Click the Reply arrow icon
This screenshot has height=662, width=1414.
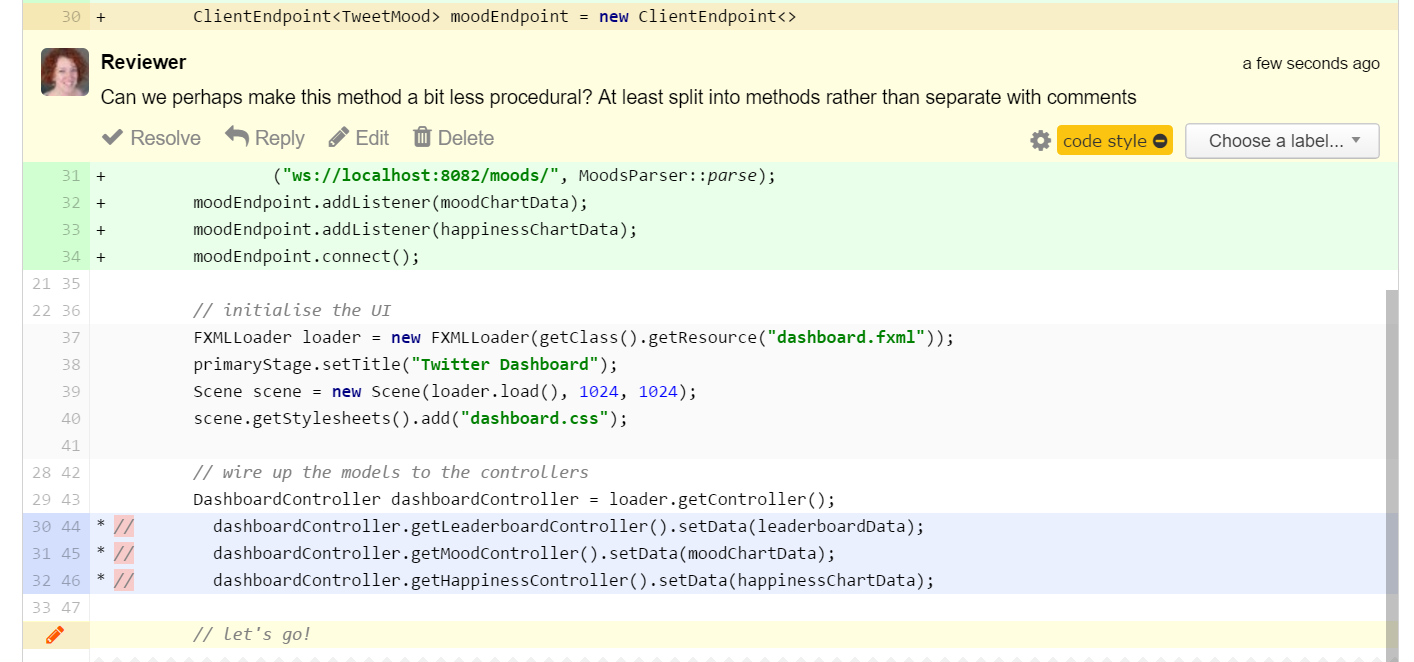coord(237,137)
